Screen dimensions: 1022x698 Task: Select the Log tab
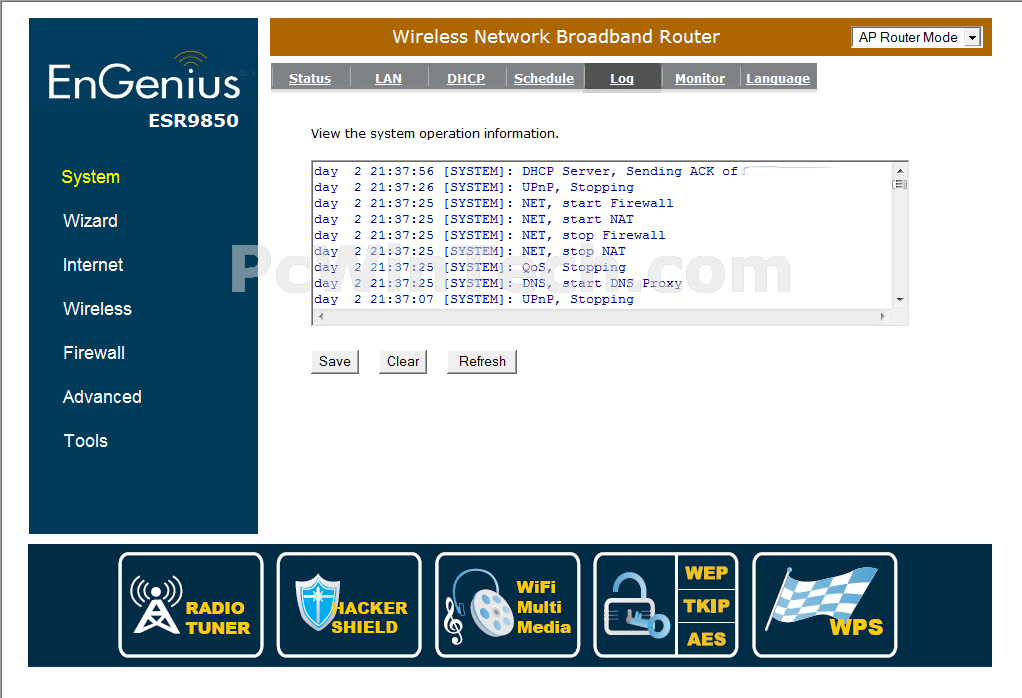(622, 78)
